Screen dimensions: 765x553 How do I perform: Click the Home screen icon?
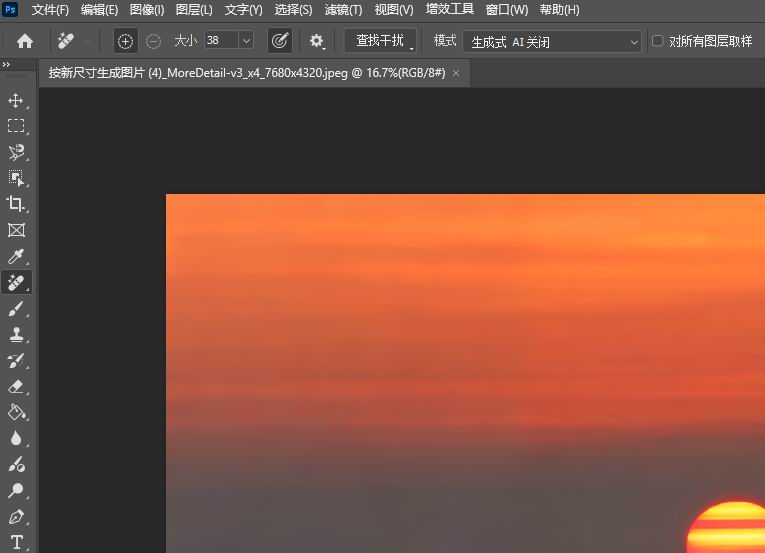pyautogui.click(x=25, y=41)
